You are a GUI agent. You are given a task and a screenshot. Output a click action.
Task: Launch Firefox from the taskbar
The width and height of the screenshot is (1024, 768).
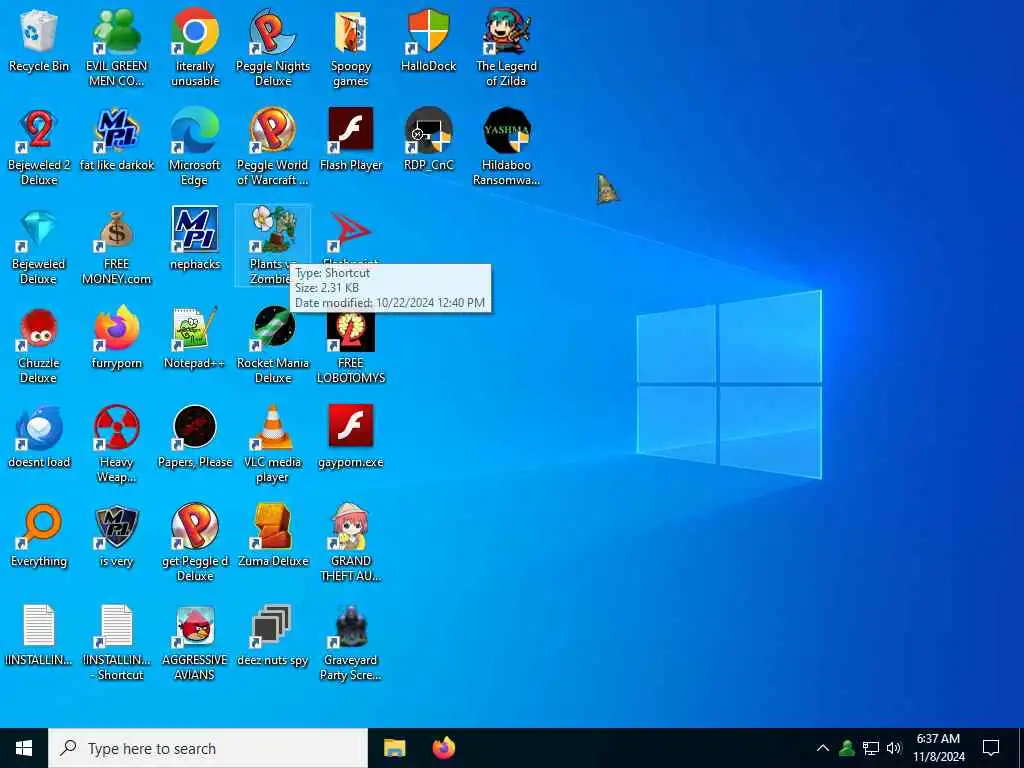[443, 748]
